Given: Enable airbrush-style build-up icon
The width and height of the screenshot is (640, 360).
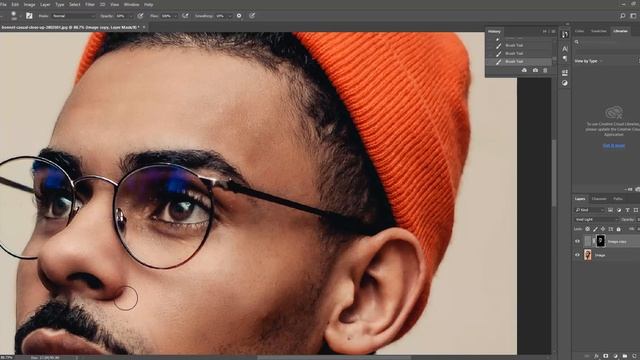Looking at the screenshot, I should 185,16.
